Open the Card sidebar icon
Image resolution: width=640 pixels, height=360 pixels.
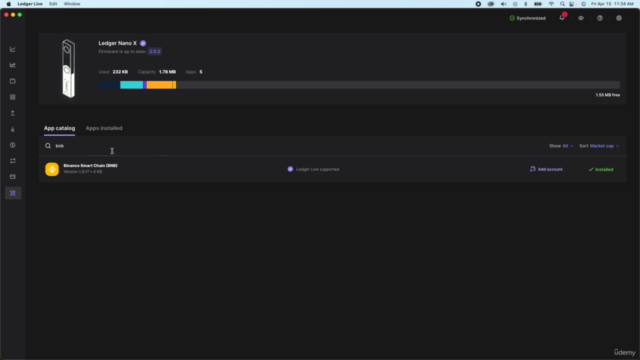pyautogui.click(x=13, y=177)
